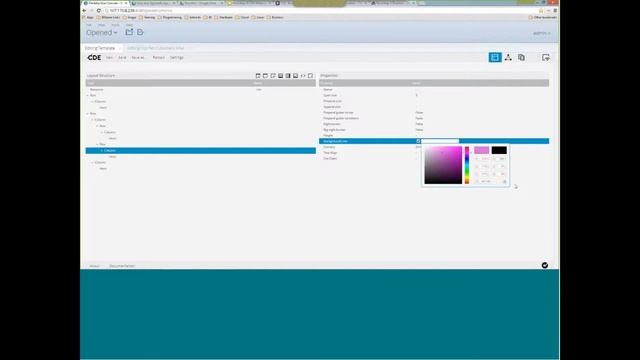Click the browser reload icon
The width and height of the screenshot is (640, 360).
[98, 10]
